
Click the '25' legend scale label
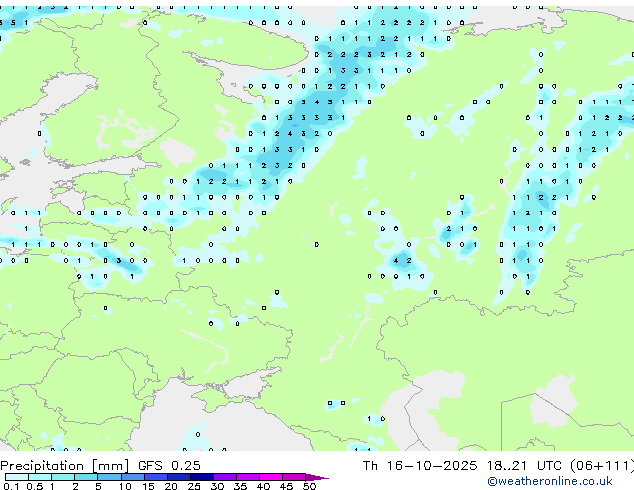click(x=194, y=486)
